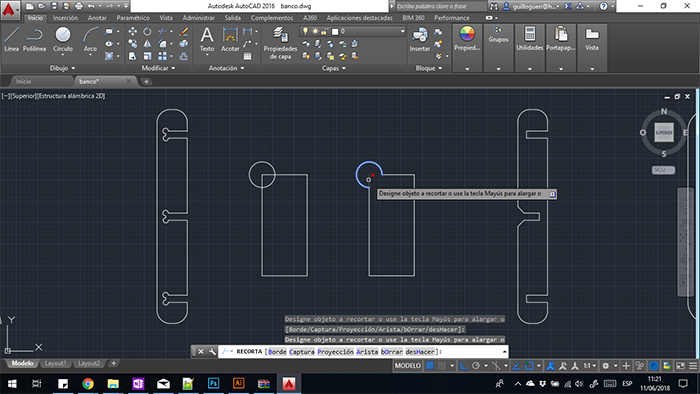Viewport: 700px width, 394px height.
Task: Click the table icon in Anotación panel
Action: tap(247, 56)
